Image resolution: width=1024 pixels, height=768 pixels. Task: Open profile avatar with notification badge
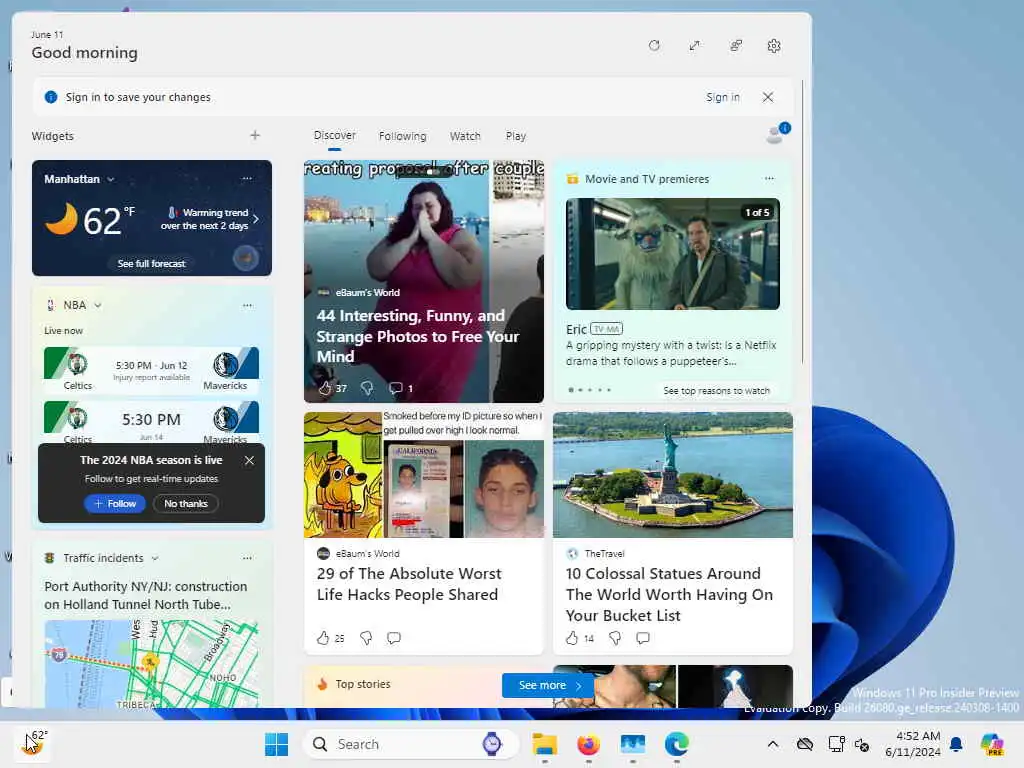coord(777,133)
